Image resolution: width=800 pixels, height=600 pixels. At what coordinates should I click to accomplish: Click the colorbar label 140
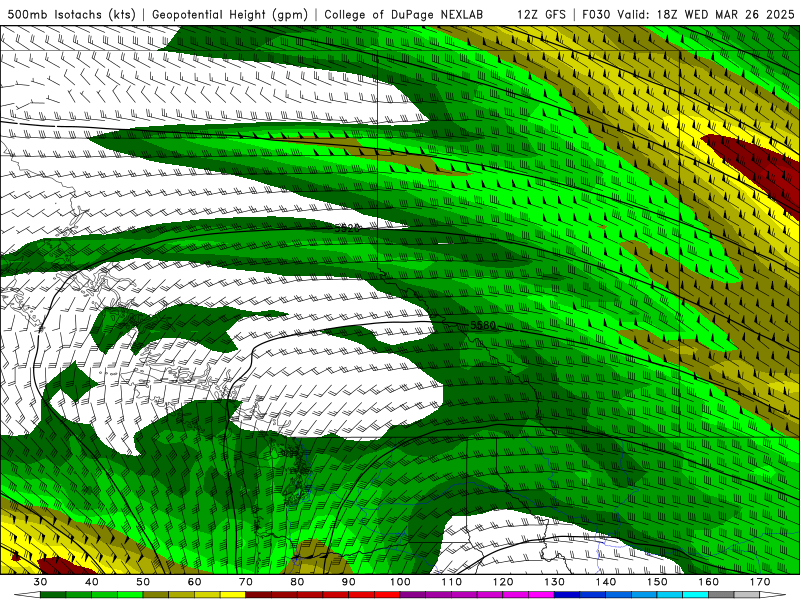click(x=606, y=582)
